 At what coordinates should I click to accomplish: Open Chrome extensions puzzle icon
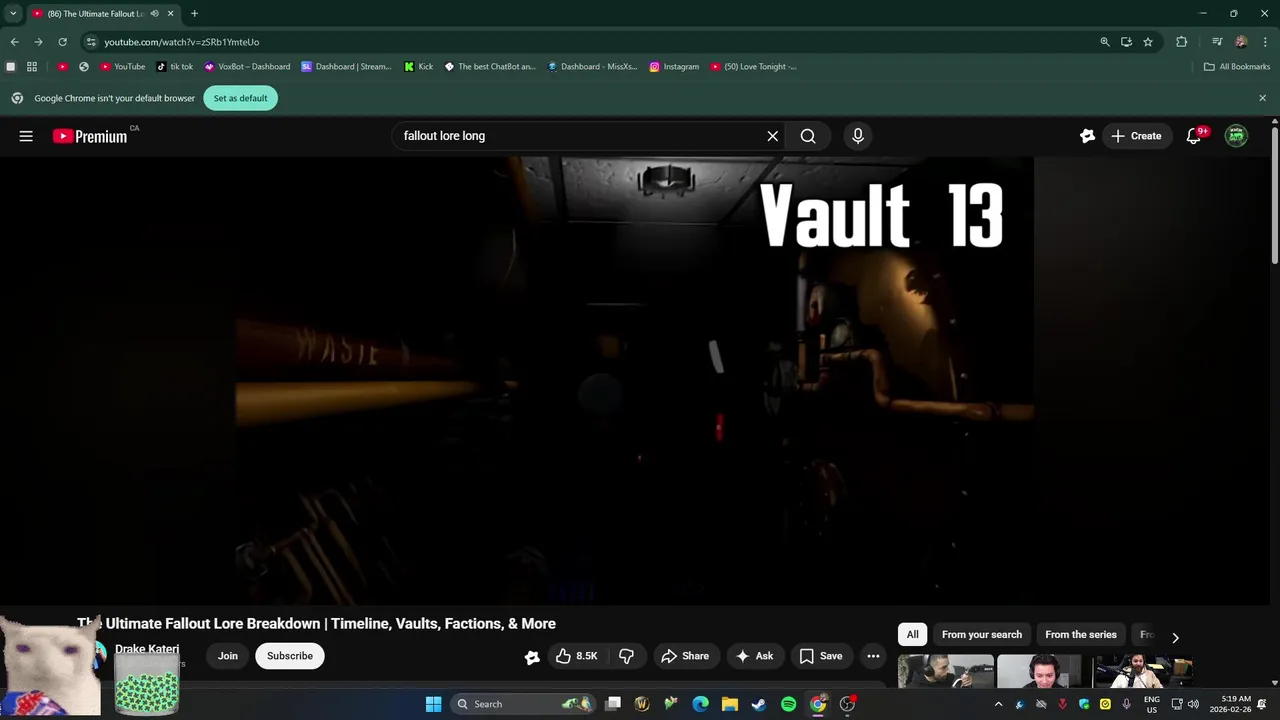pyautogui.click(x=1182, y=42)
